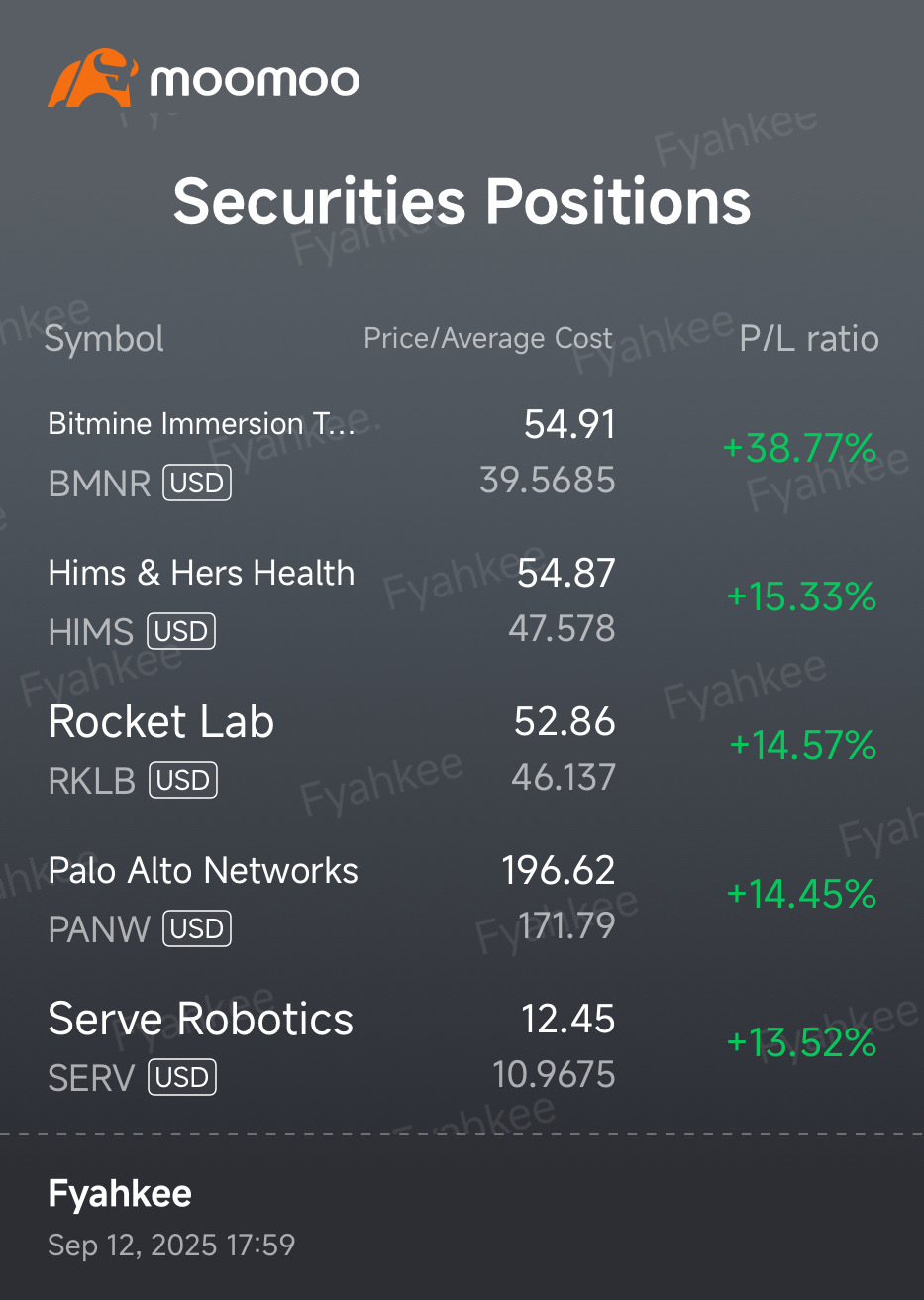This screenshot has width=924, height=1300.
Task: Click the +38.77% P/L value
Action: tap(800, 448)
